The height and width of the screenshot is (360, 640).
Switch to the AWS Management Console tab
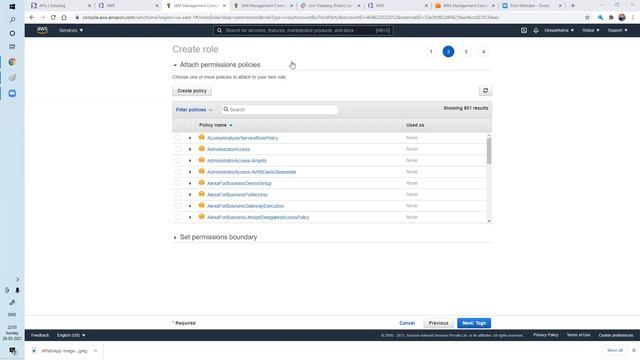tap(463, 6)
